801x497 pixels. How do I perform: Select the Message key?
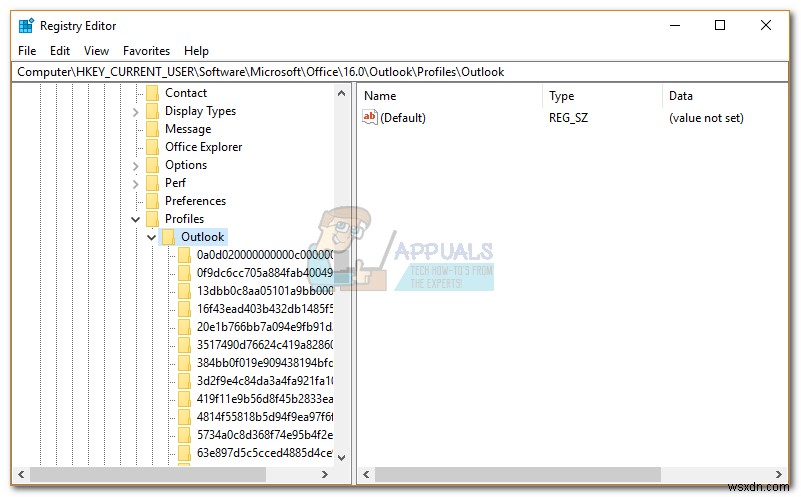pyautogui.click(x=187, y=129)
